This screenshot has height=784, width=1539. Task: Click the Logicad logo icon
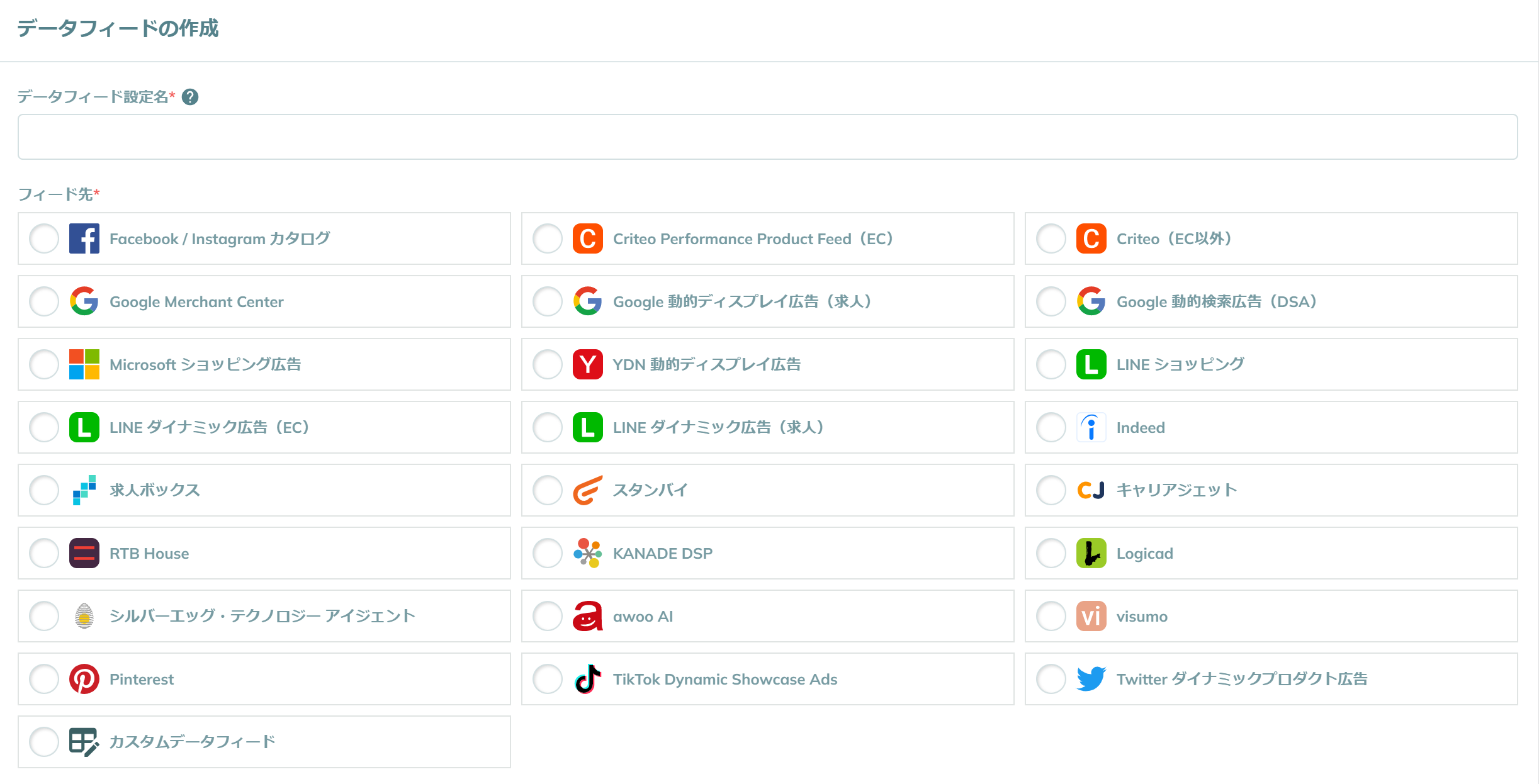[1091, 553]
